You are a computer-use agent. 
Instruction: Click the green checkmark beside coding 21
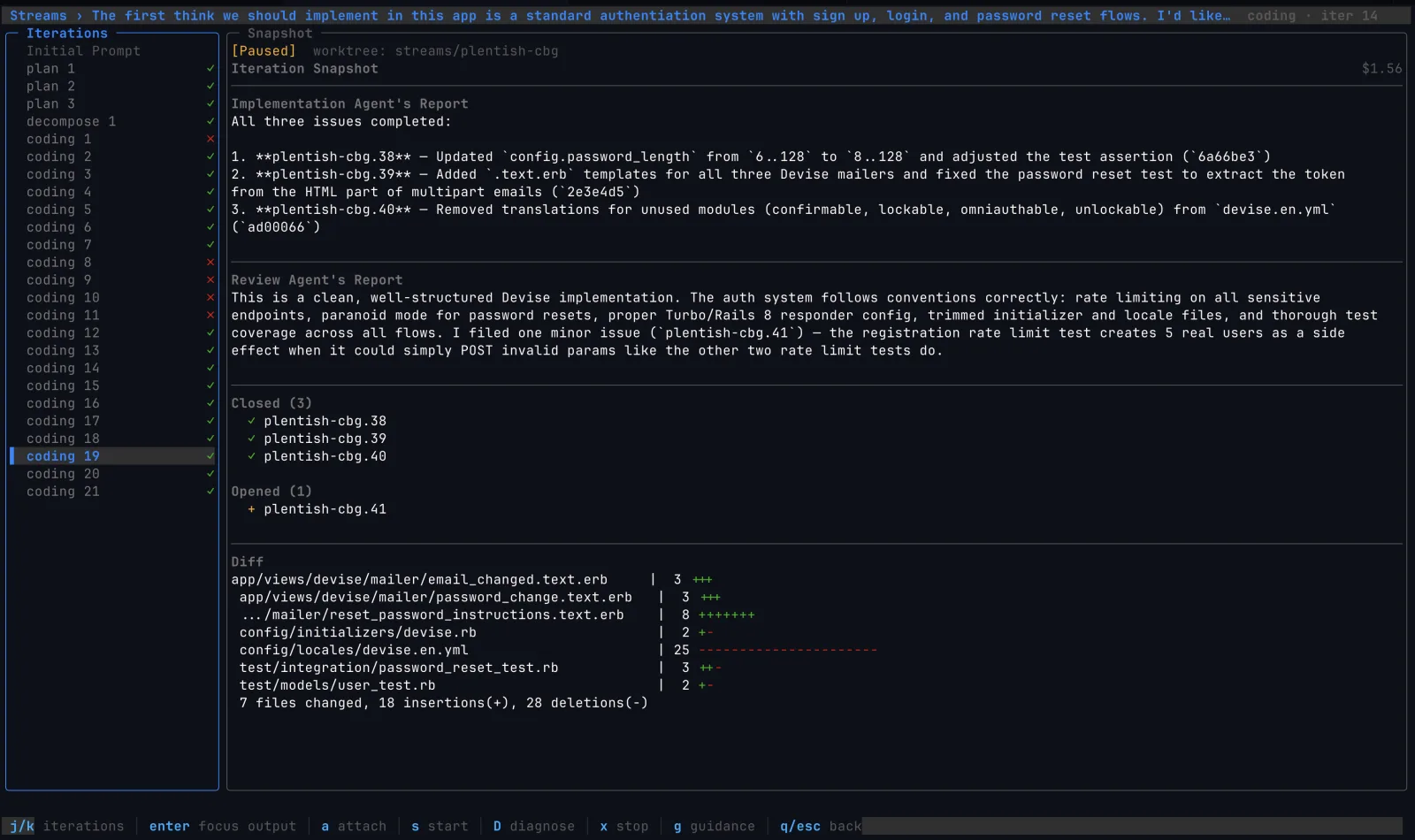point(210,492)
